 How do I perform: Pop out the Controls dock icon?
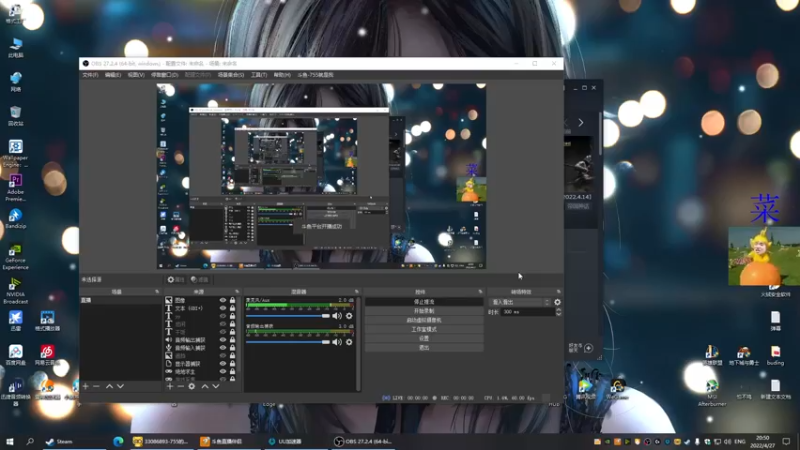click(x=480, y=292)
